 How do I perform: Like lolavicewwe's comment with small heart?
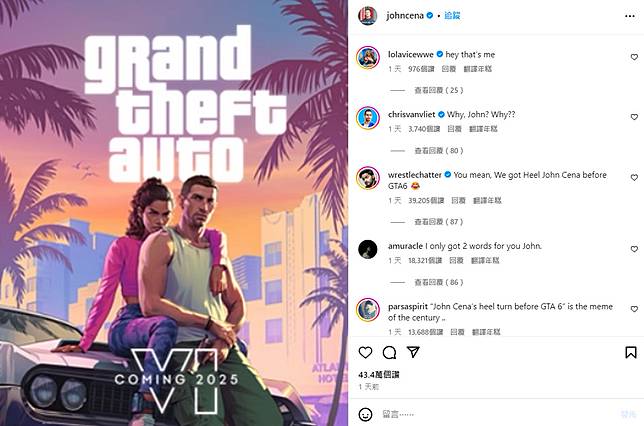pos(634,57)
